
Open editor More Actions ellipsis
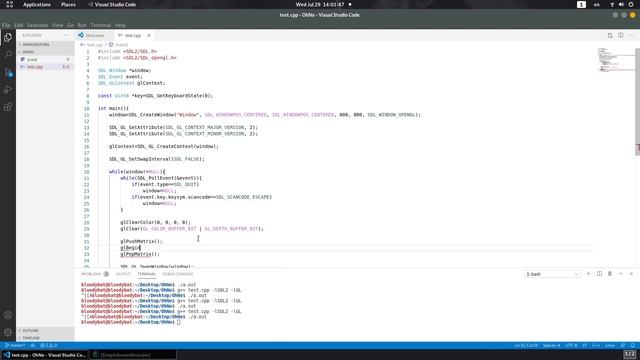pyautogui.click(x=631, y=36)
